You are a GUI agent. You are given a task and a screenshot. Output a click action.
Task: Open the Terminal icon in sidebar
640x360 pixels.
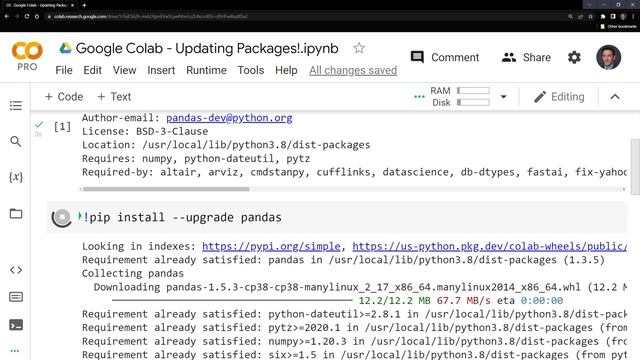(x=16, y=325)
